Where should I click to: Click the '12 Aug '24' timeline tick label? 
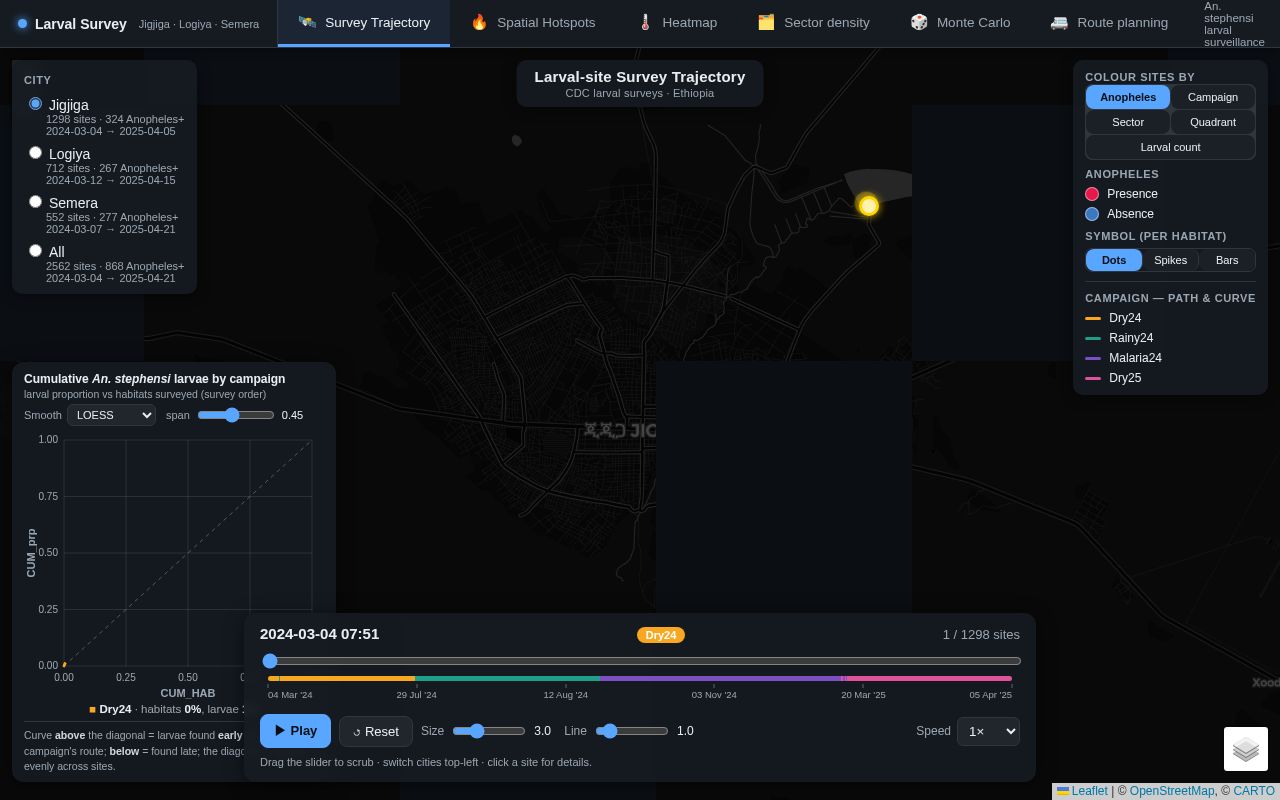[566, 695]
